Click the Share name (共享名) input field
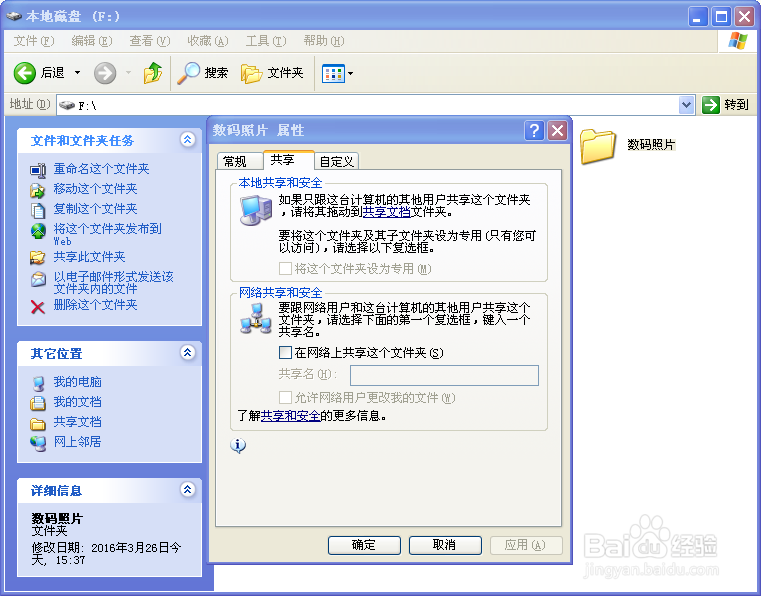 click(444, 375)
